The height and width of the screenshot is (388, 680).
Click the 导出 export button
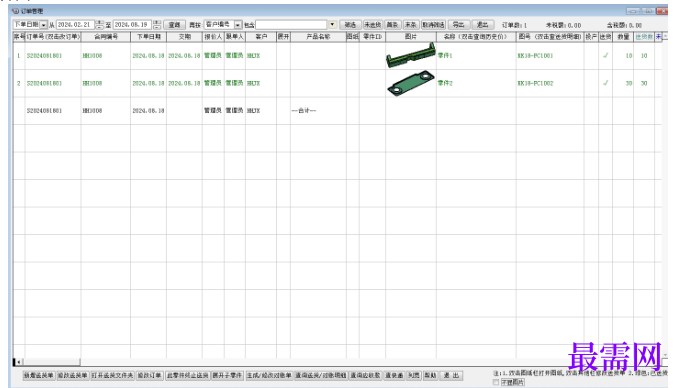click(x=458, y=25)
